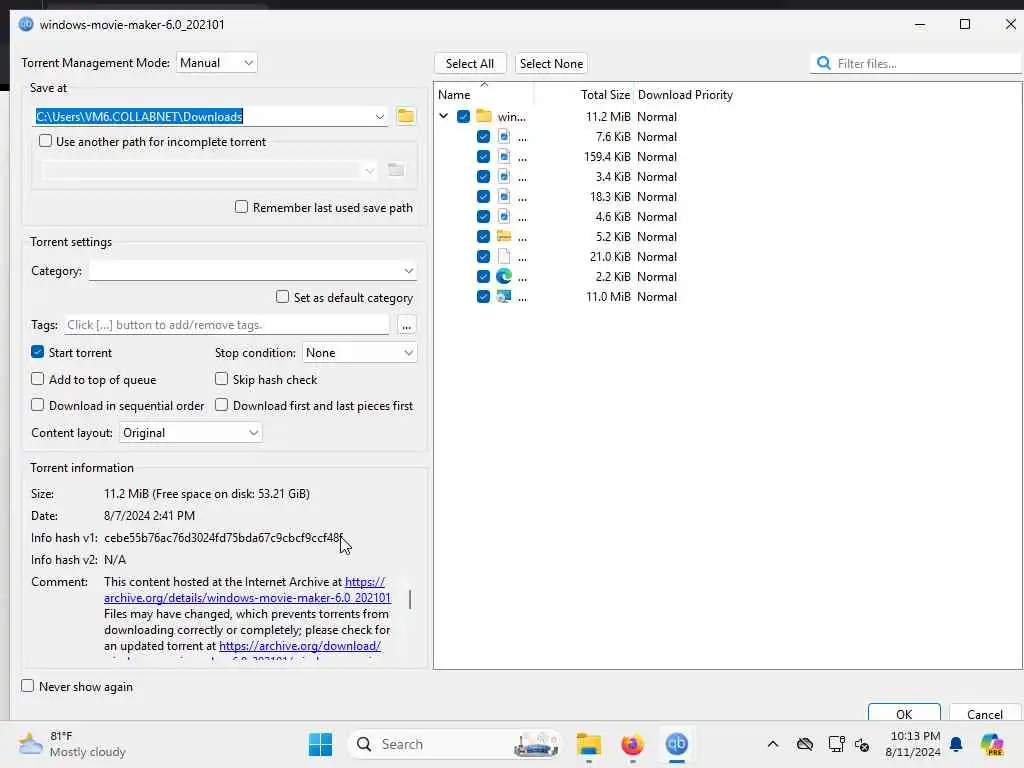
Task: Open the Category dropdown
Action: coord(253,270)
